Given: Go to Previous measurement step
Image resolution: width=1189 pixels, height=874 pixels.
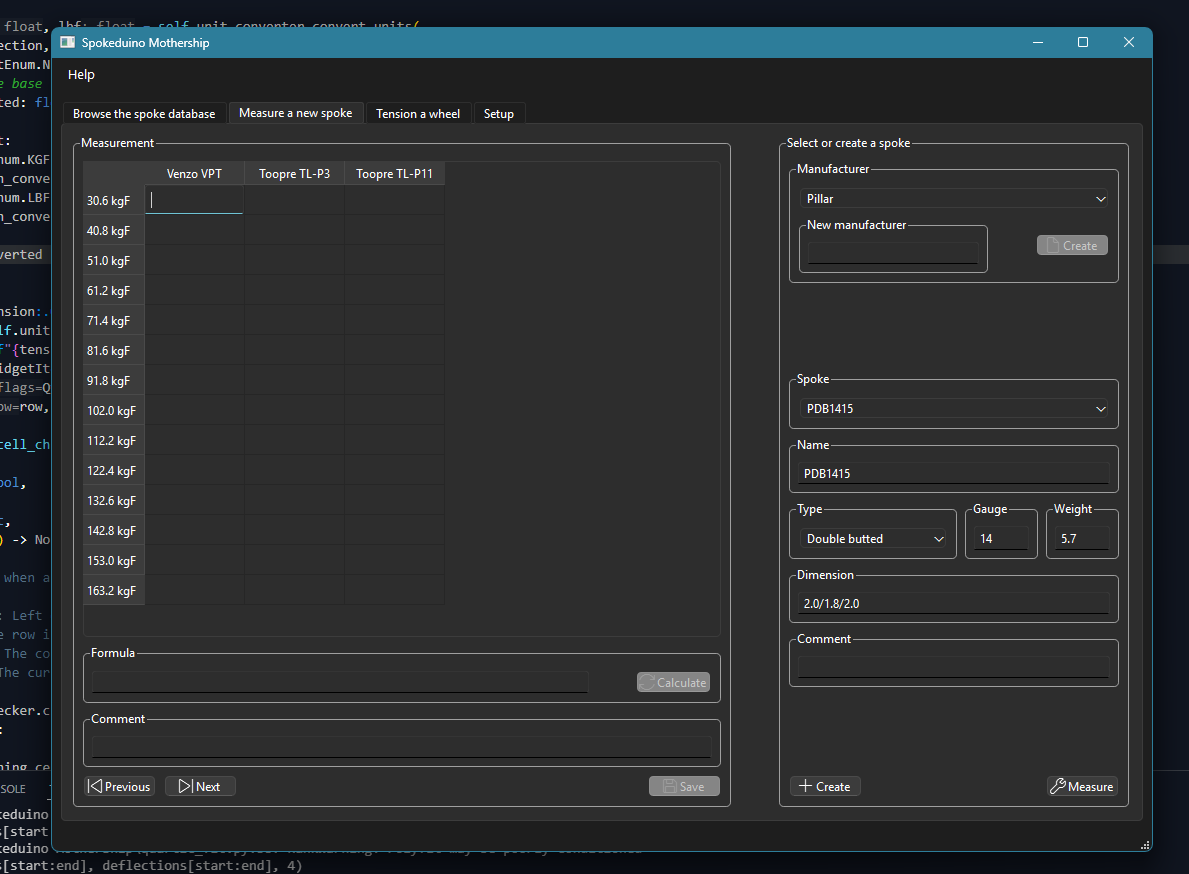Looking at the screenshot, I should click(118, 786).
